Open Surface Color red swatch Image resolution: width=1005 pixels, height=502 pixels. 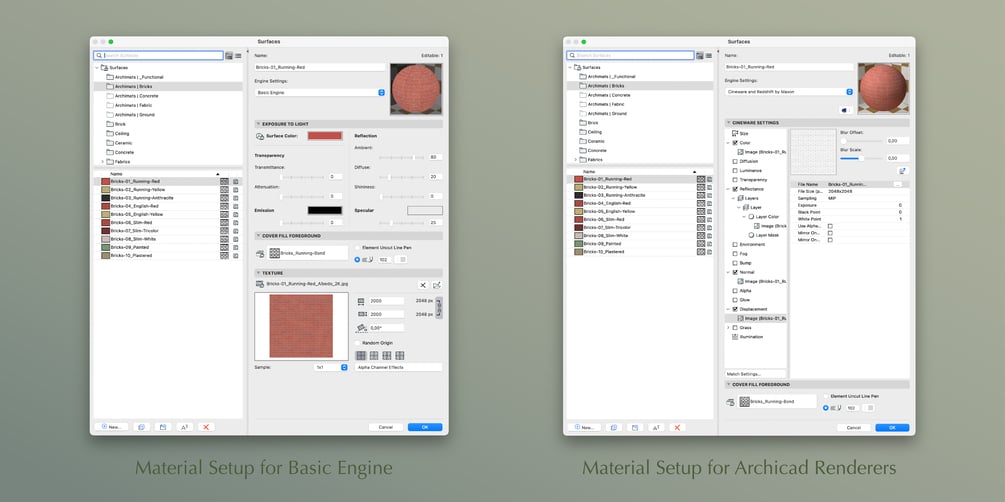(x=325, y=136)
